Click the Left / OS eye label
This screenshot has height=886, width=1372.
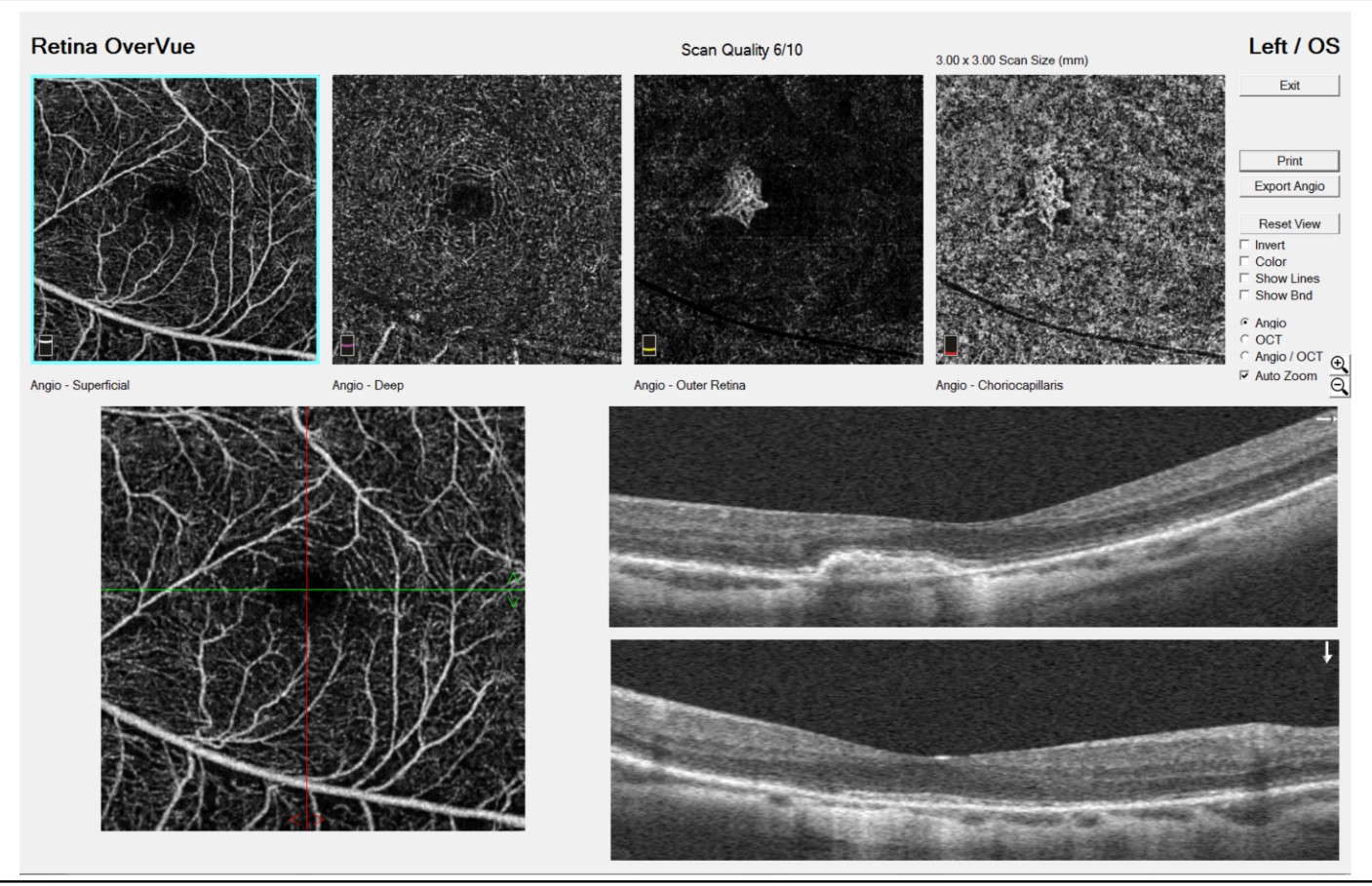(1294, 46)
